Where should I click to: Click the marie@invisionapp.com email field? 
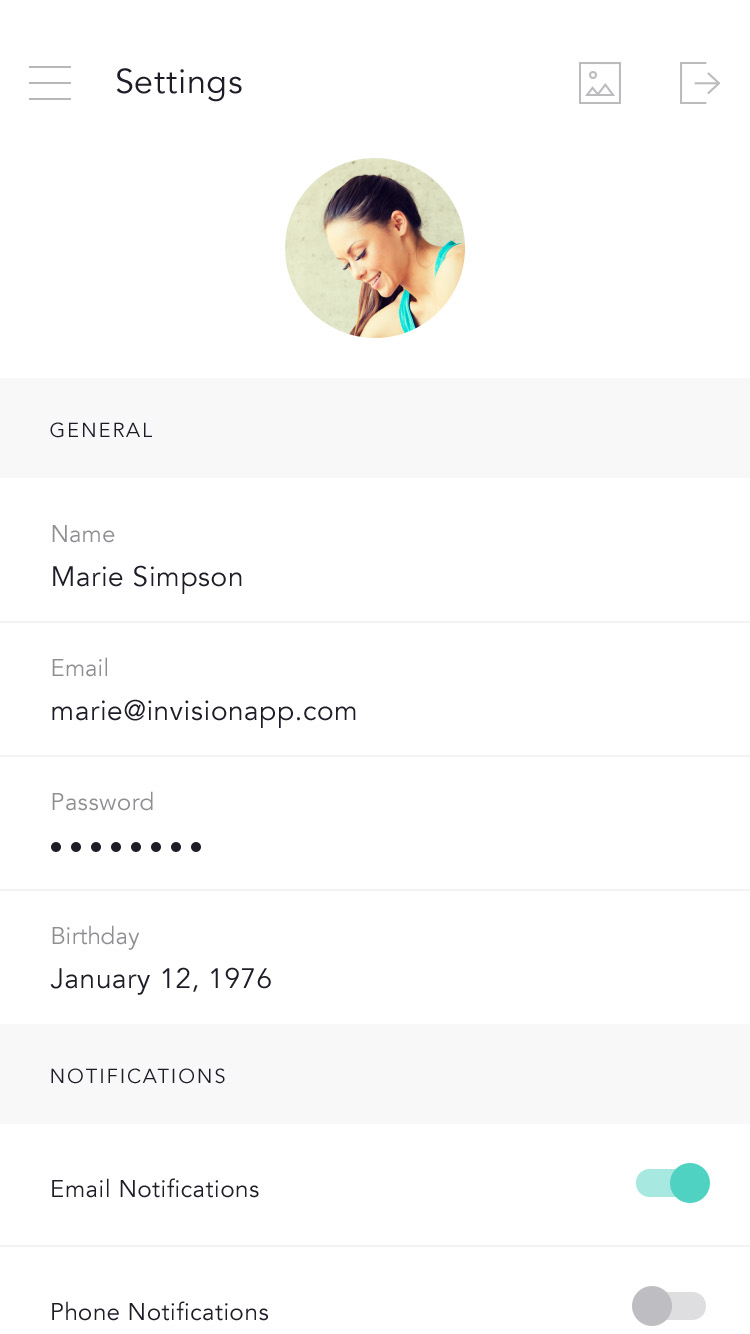coord(204,711)
